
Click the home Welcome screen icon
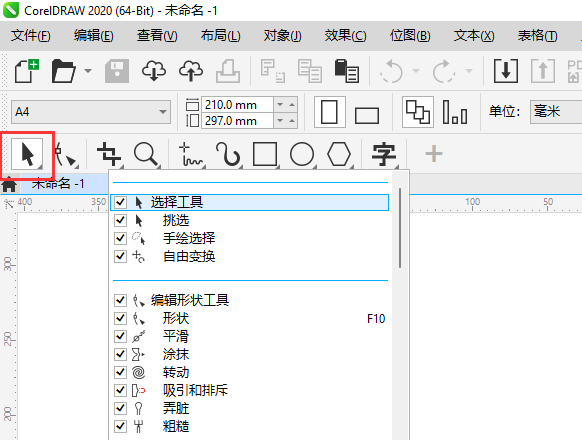tap(9, 185)
